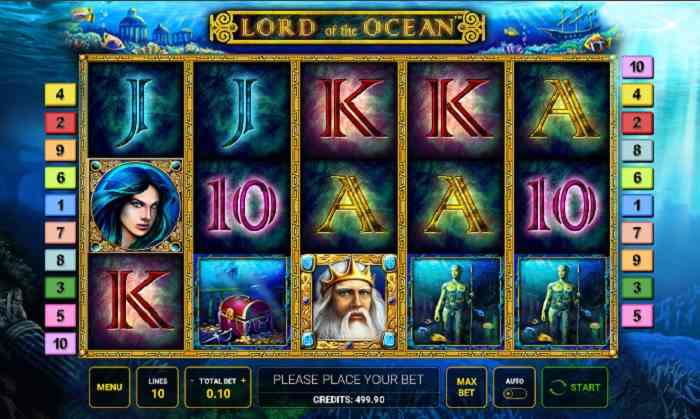This screenshot has height=419, width=700.
Task: Click the mermaid portrait symbol
Action: point(136,206)
